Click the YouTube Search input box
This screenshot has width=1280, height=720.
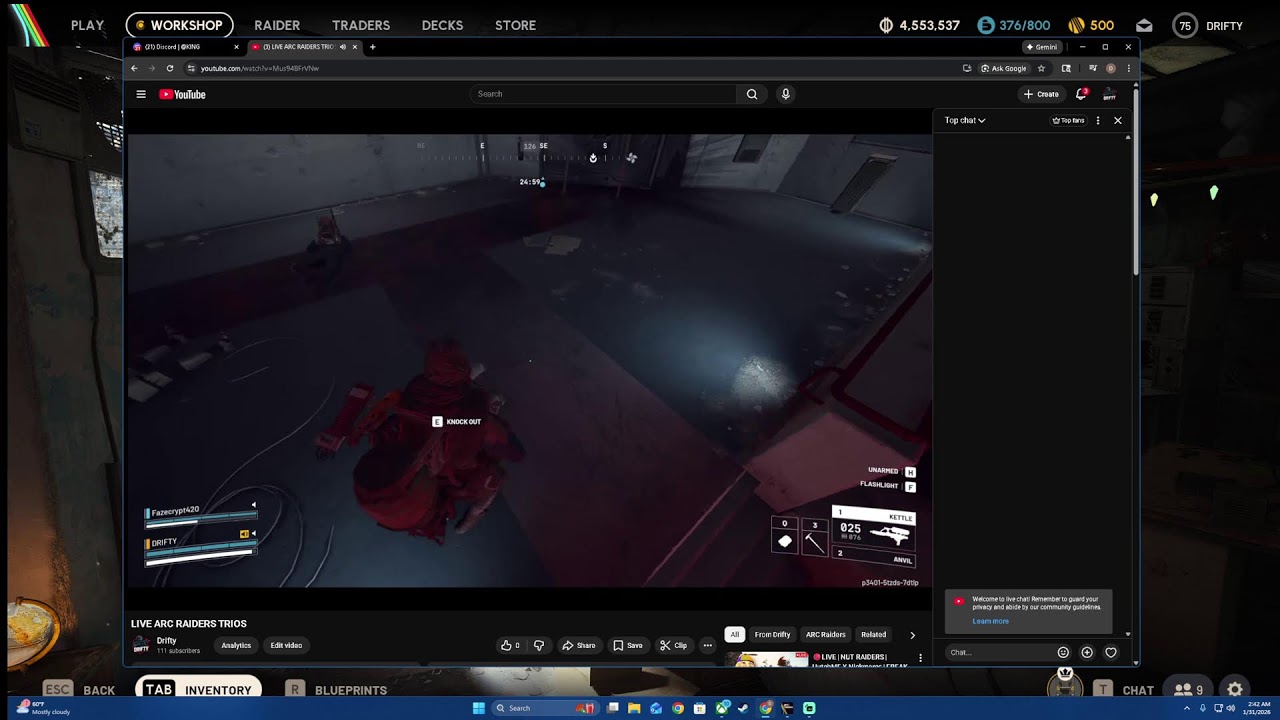point(604,94)
